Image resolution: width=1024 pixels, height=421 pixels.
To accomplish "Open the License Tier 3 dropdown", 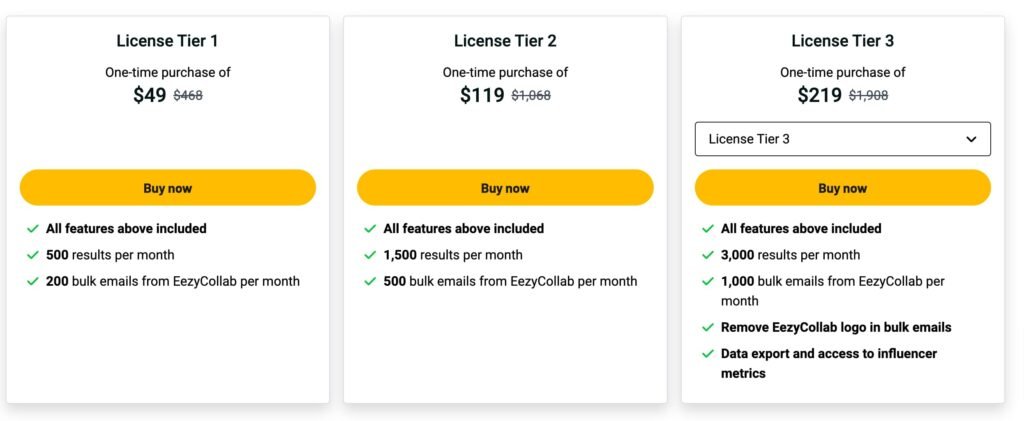I will pyautogui.click(x=842, y=139).
